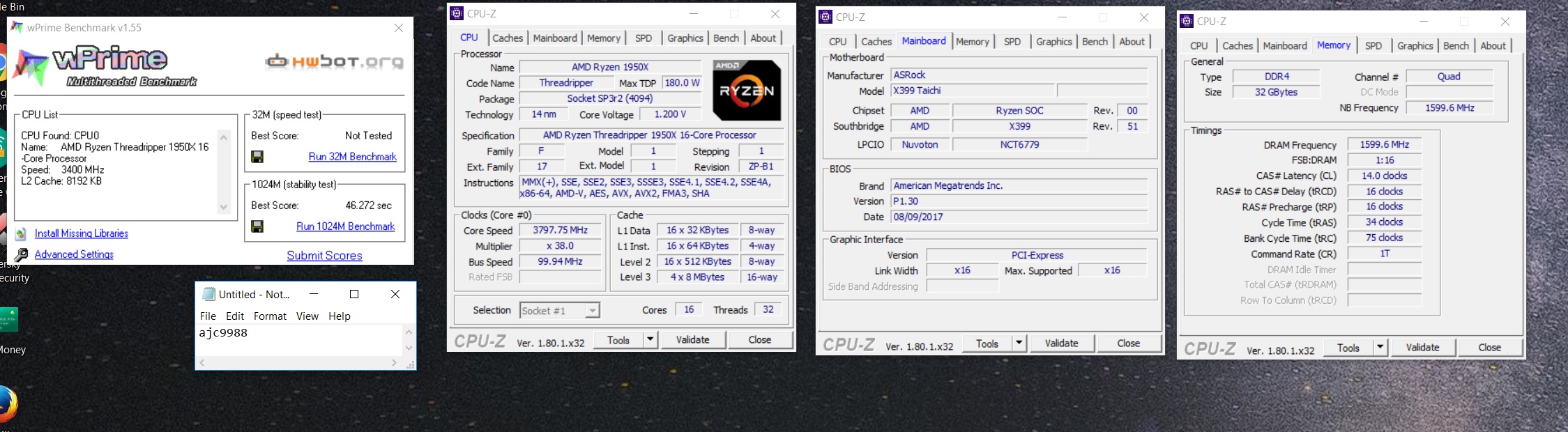Click the CPU-Z icon in the Memory window title
Image resolution: width=1568 pixels, height=432 pixels.
(x=1187, y=21)
